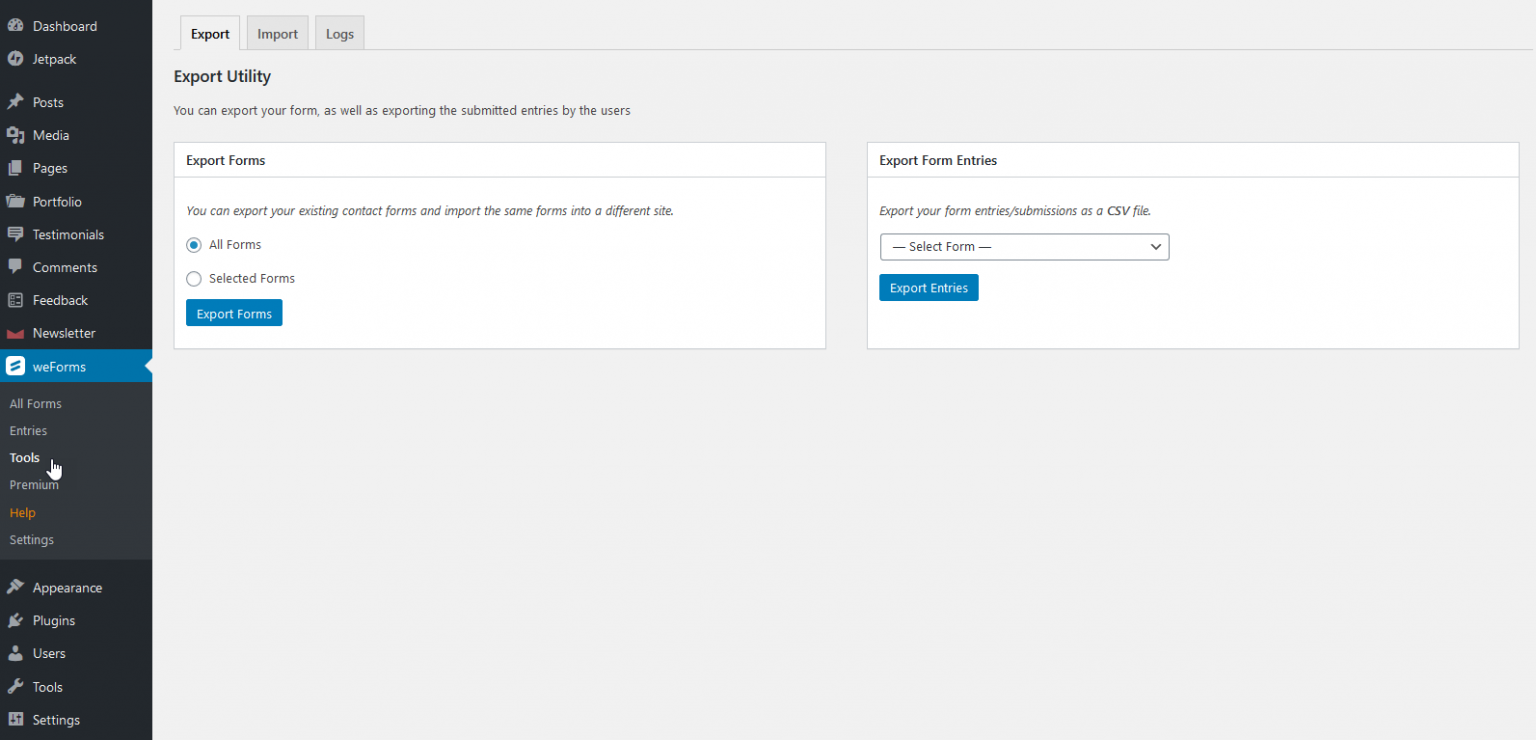The width and height of the screenshot is (1536, 740).
Task: Switch to the Import tab
Action: [277, 32]
